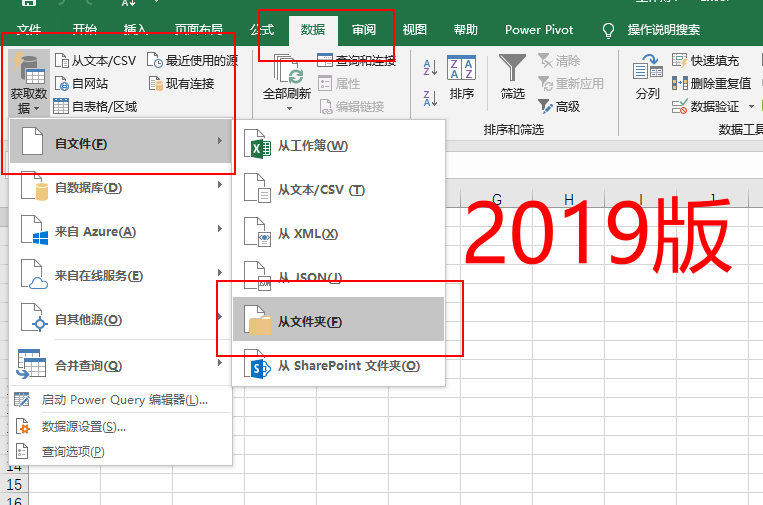
Task: Switch to the 页面布局 tab
Action: coord(199,30)
